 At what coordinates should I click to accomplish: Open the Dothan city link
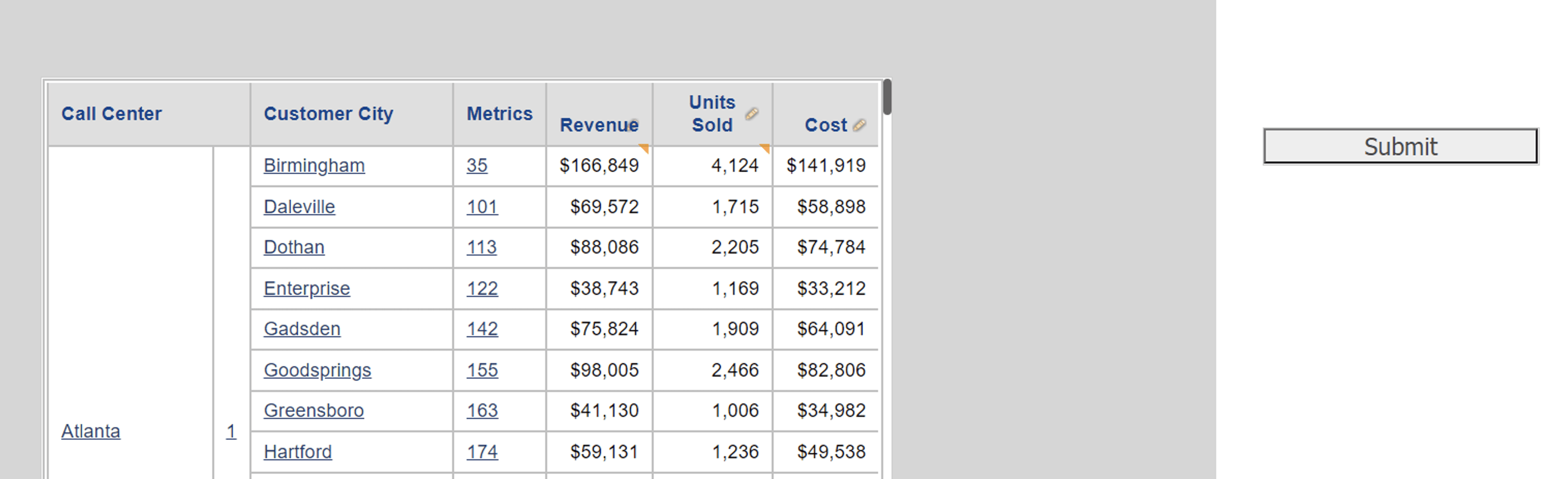294,247
